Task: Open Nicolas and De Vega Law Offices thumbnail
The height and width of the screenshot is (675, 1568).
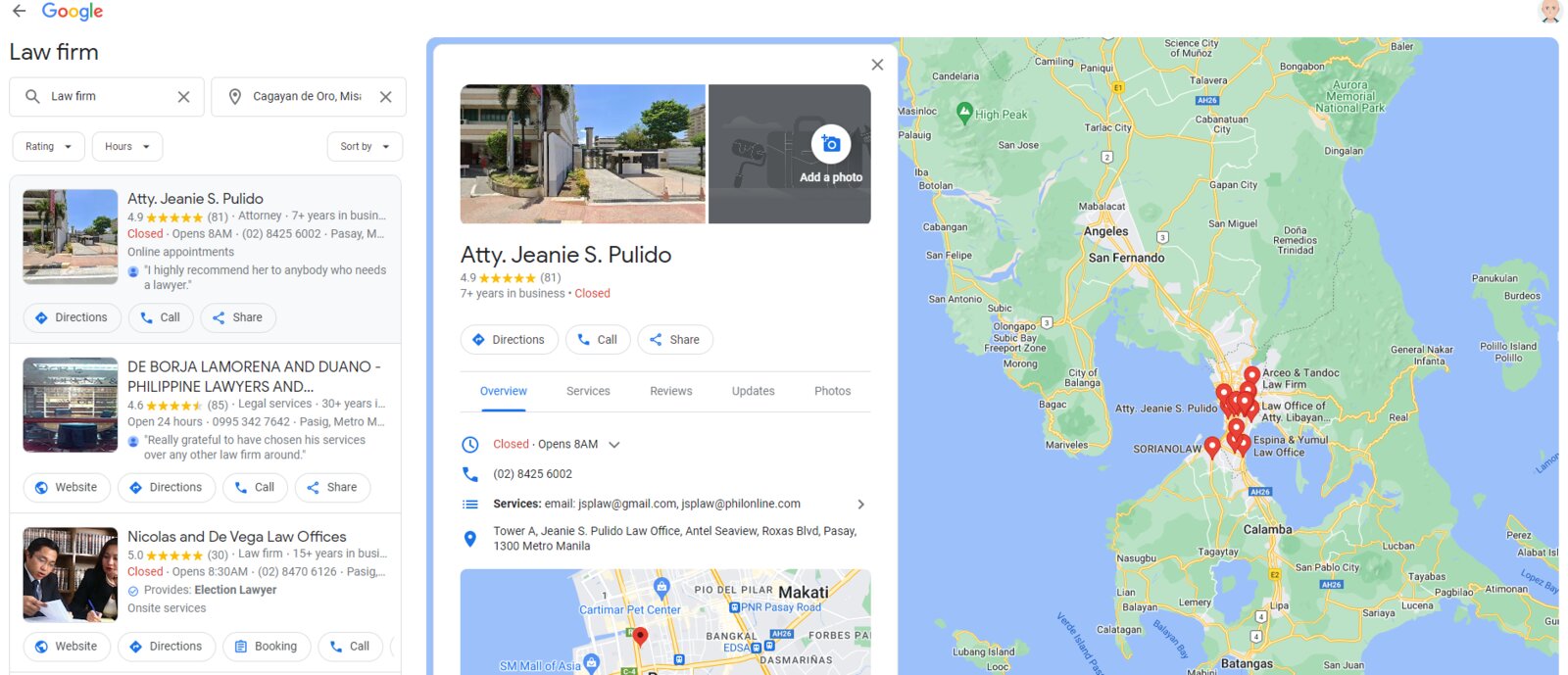Action: [71, 574]
